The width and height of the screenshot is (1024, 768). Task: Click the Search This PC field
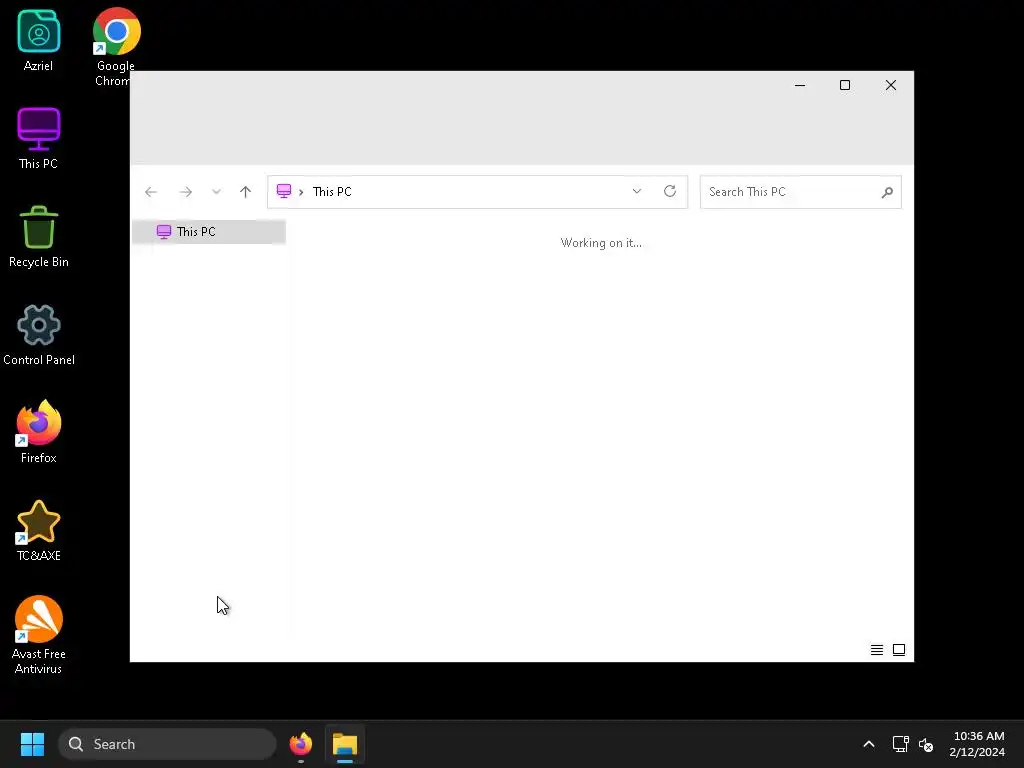click(x=801, y=192)
